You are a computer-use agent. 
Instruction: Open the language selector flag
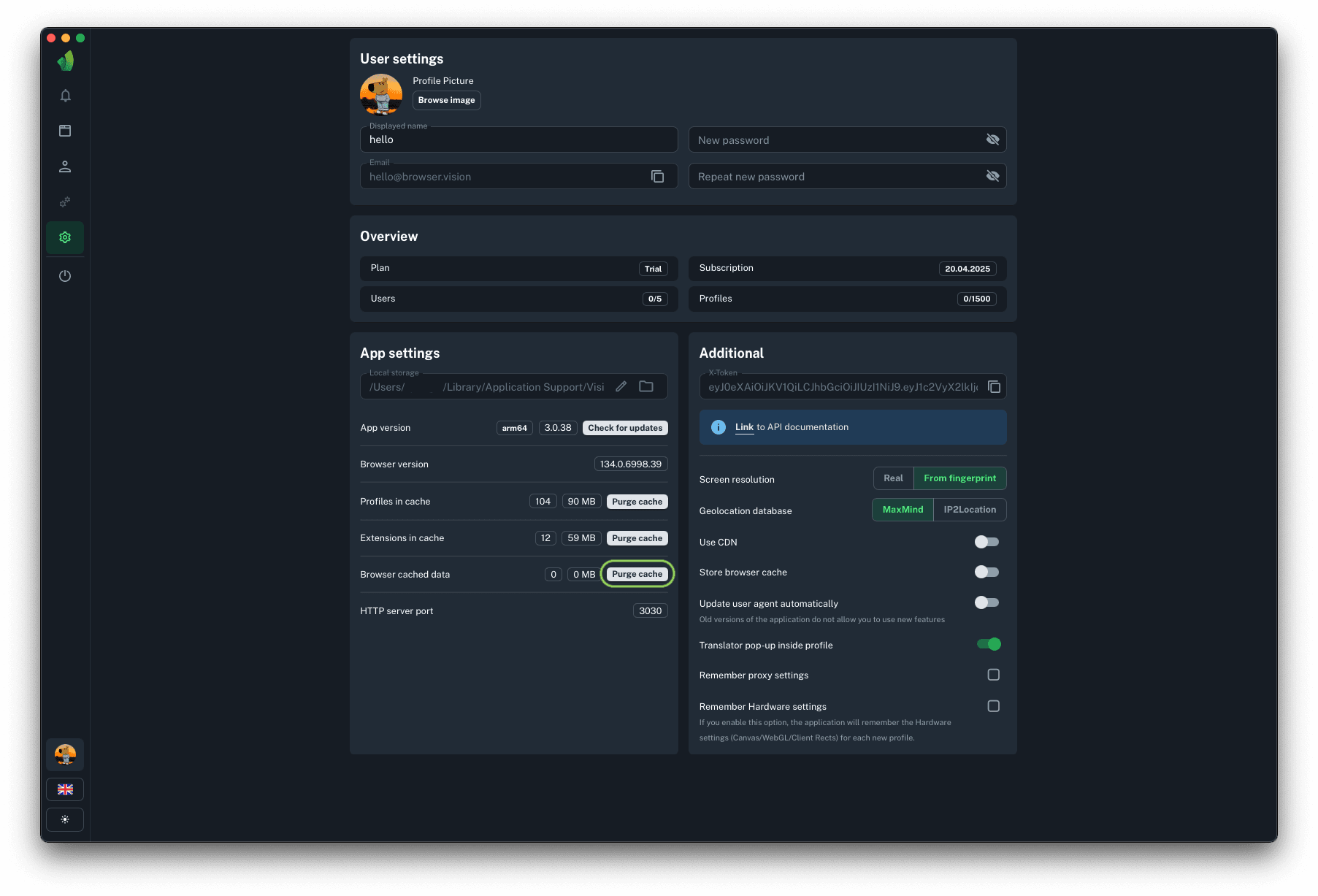[65, 789]
